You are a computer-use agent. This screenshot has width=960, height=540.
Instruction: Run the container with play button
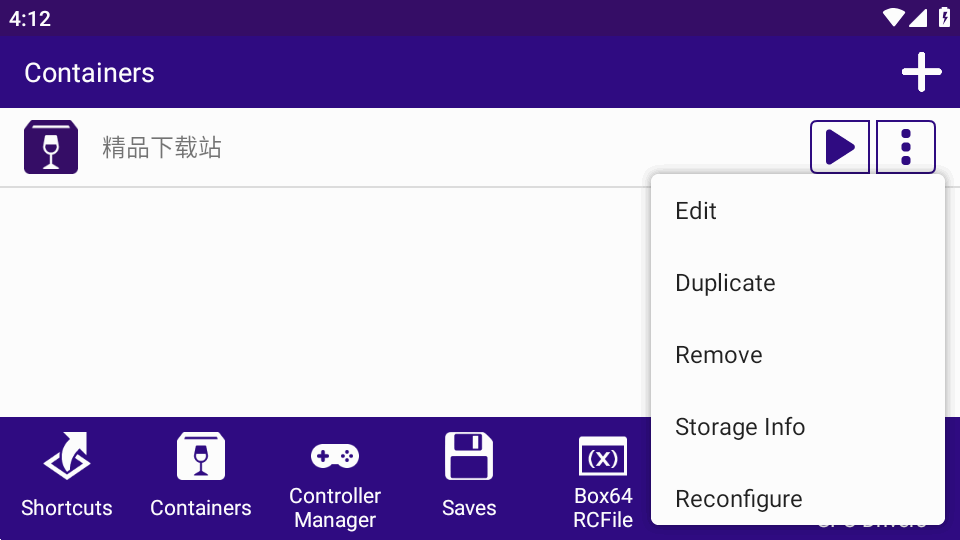click(839, 147)
